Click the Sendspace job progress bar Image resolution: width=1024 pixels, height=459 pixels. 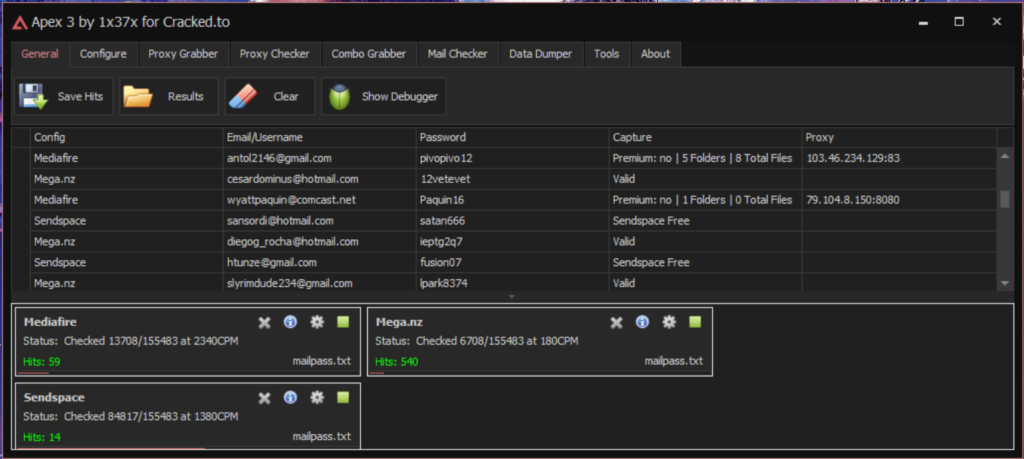(188, 449)
